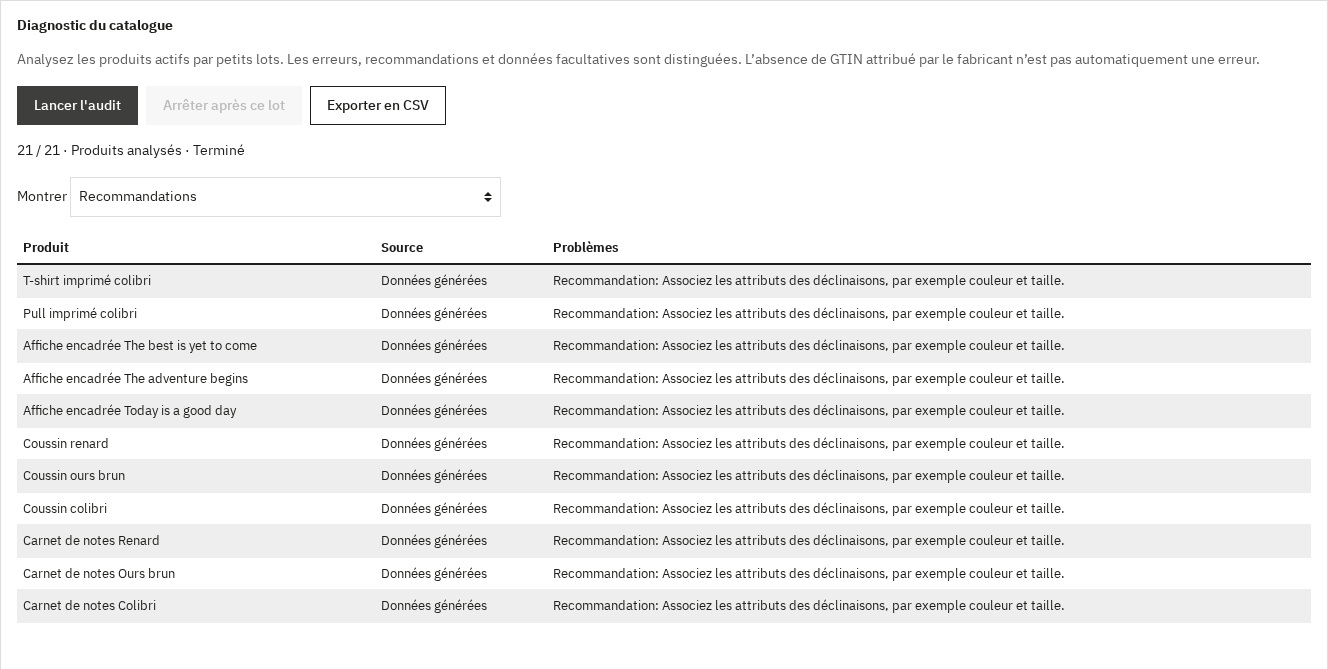This screenshot has height=669, width=1328.
Task: Click the Lancer l'audit button
Action: pyautogui.click(x=77, y=105)
